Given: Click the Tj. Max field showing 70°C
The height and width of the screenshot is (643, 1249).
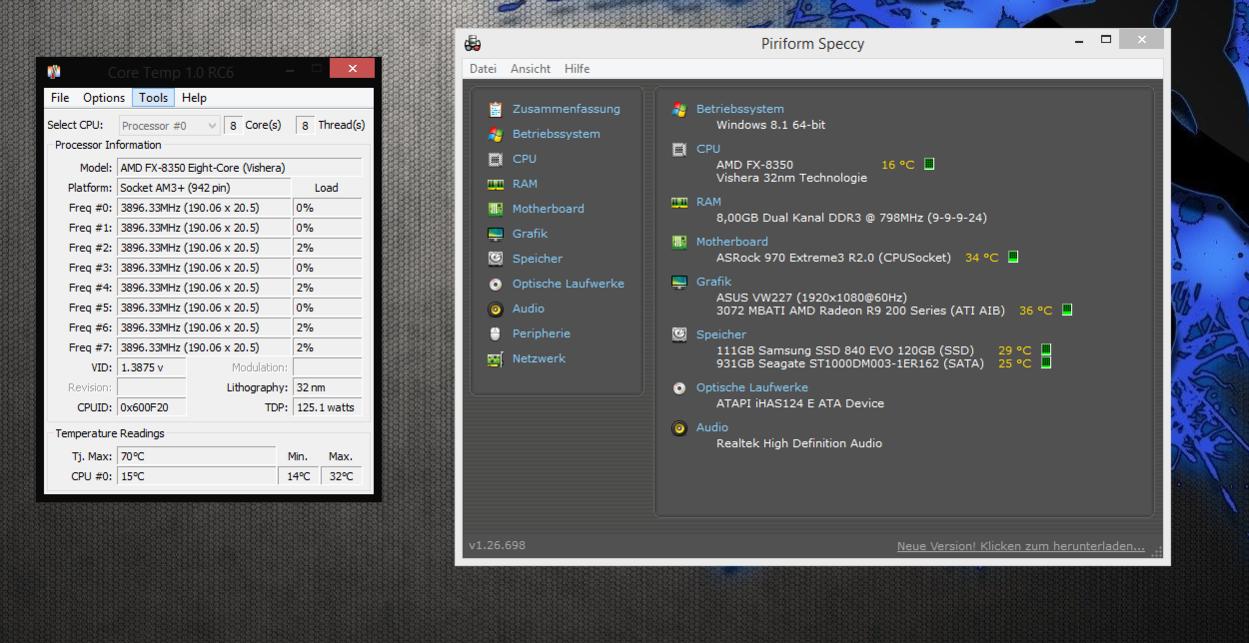Looking at the screenshot, I should [x=196, y=456].
